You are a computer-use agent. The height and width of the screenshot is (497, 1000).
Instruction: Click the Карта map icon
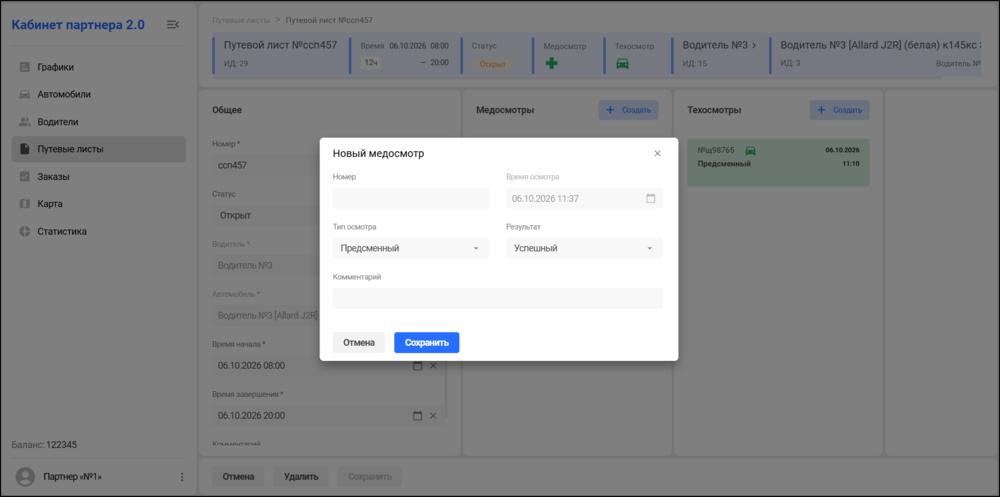coord(25,204)
